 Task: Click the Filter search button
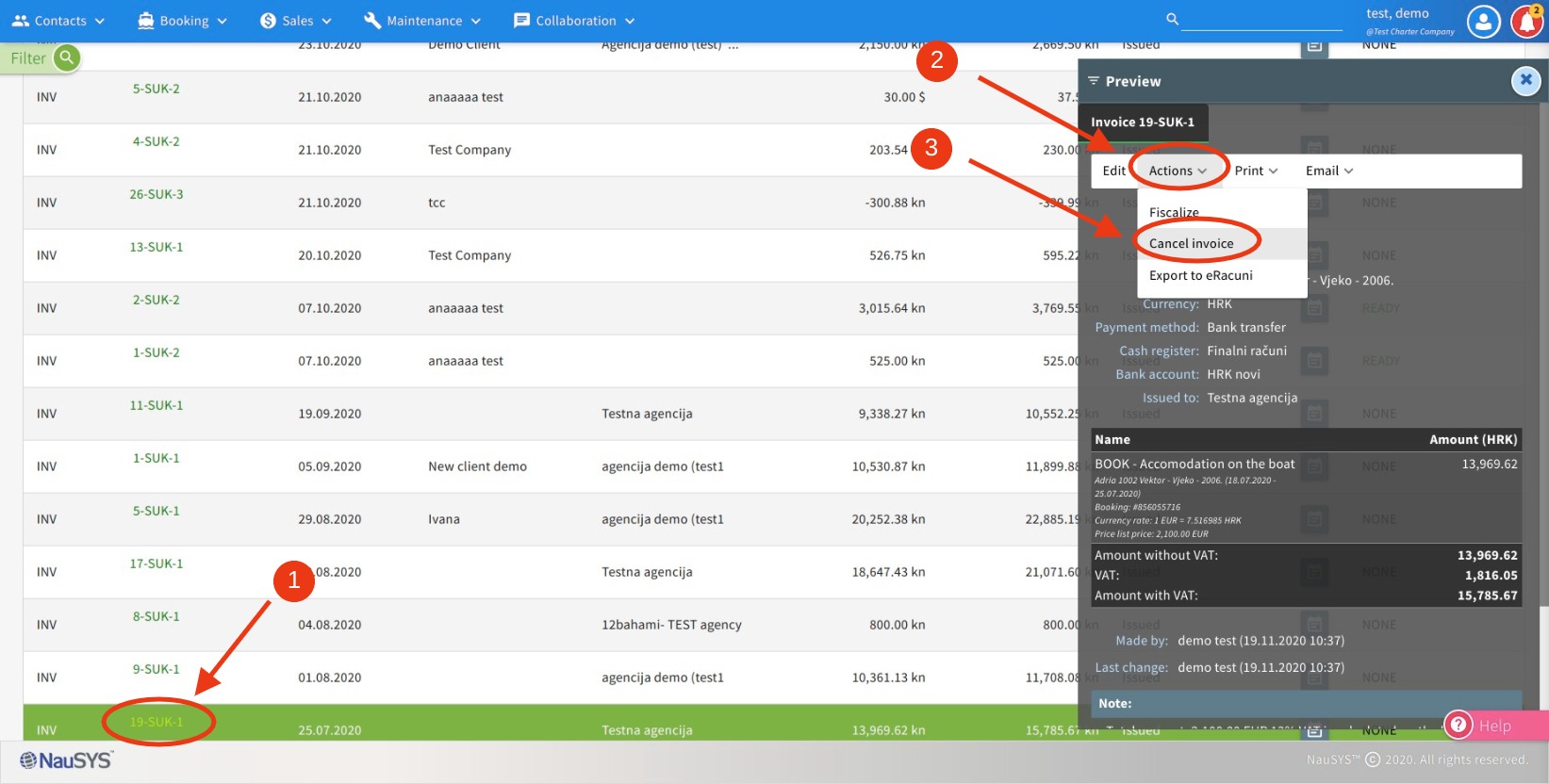click(x=66, y=58)
